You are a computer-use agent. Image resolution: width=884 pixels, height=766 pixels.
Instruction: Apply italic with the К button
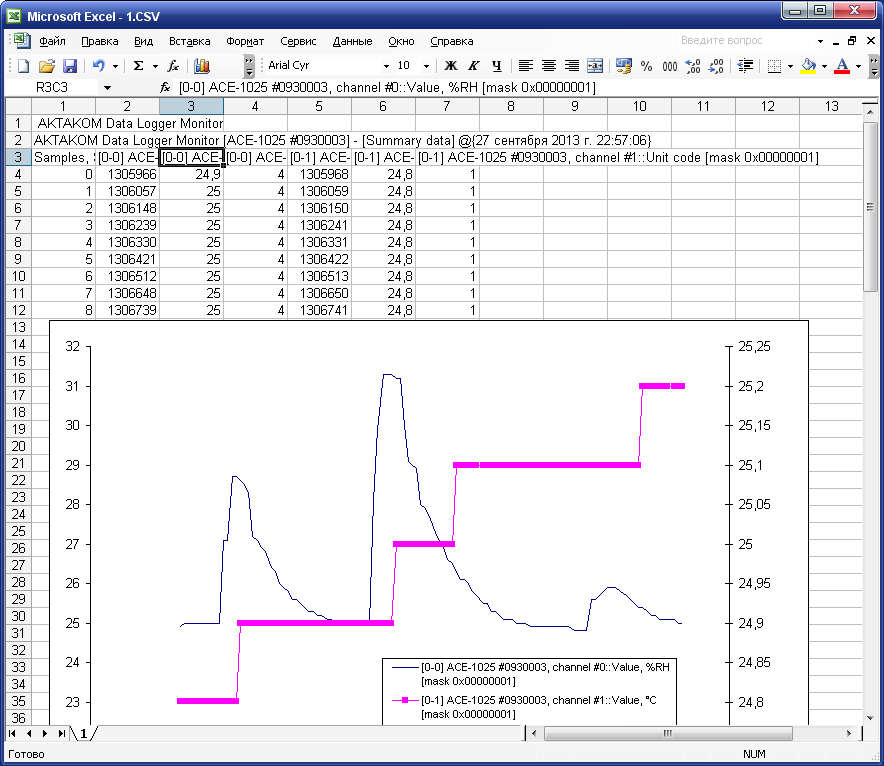pos(474,66)
